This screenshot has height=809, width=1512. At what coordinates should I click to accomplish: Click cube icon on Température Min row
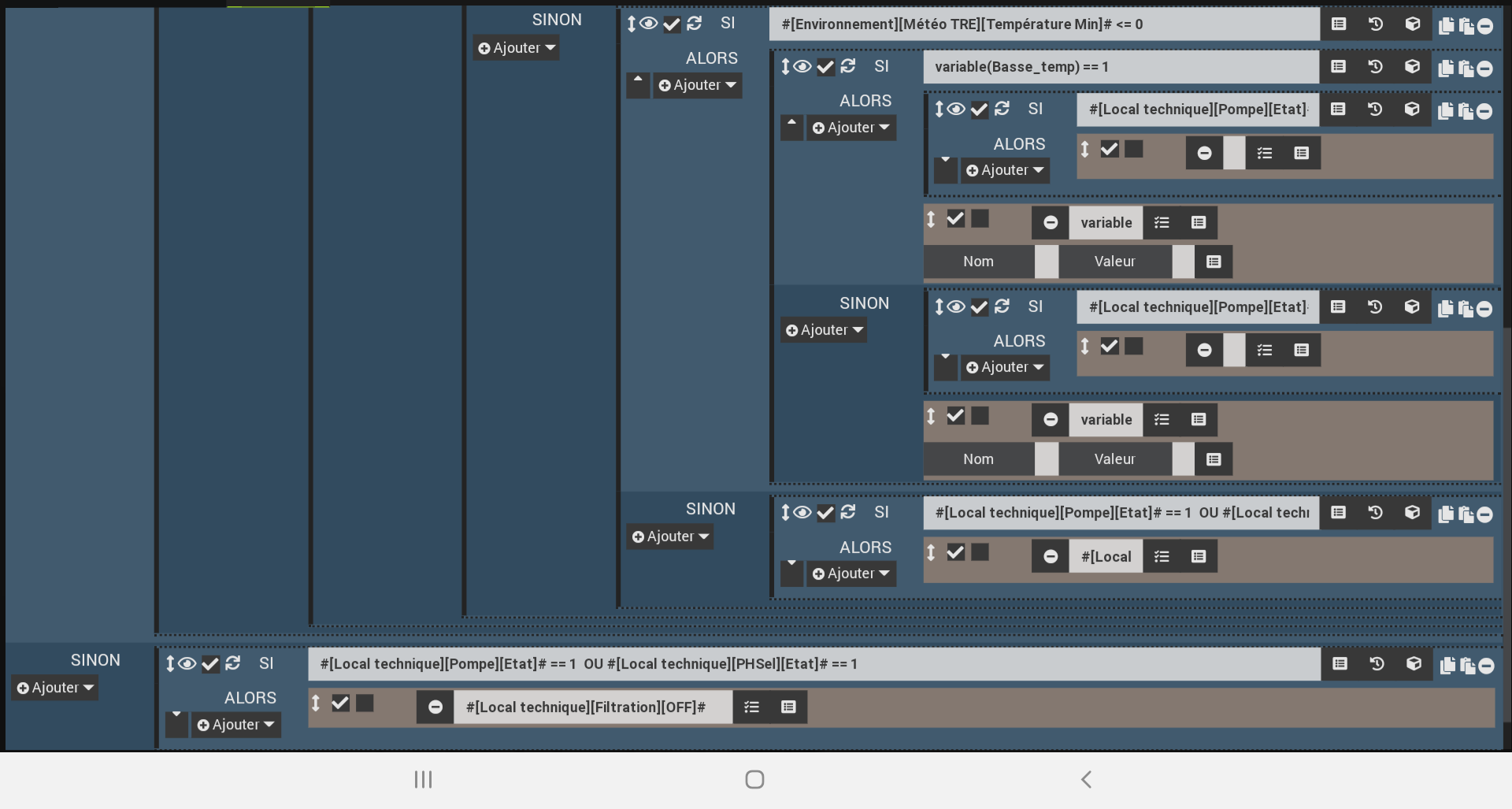1413,24
